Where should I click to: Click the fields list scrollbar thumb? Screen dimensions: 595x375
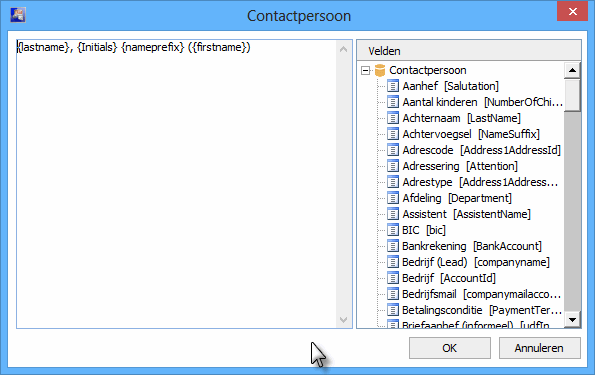pos(572,95)
